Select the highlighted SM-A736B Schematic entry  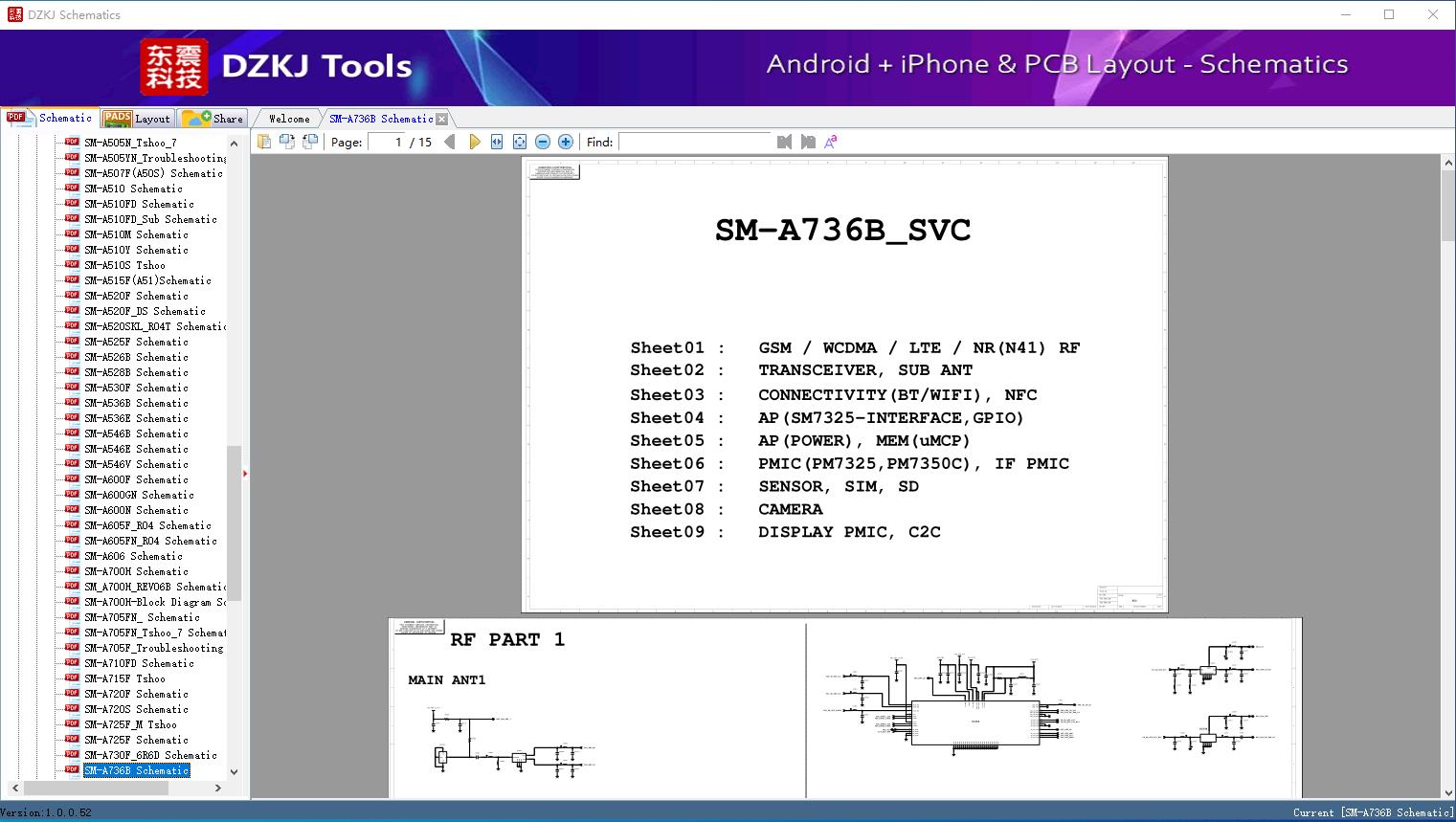136,770
